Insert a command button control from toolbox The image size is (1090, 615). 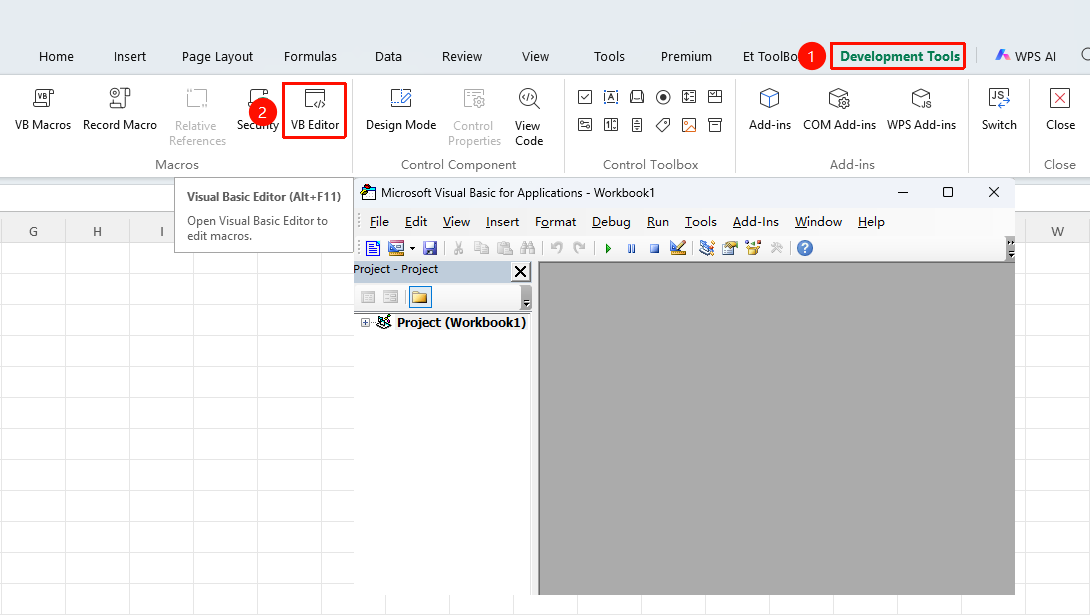click(x=637, y=97)
